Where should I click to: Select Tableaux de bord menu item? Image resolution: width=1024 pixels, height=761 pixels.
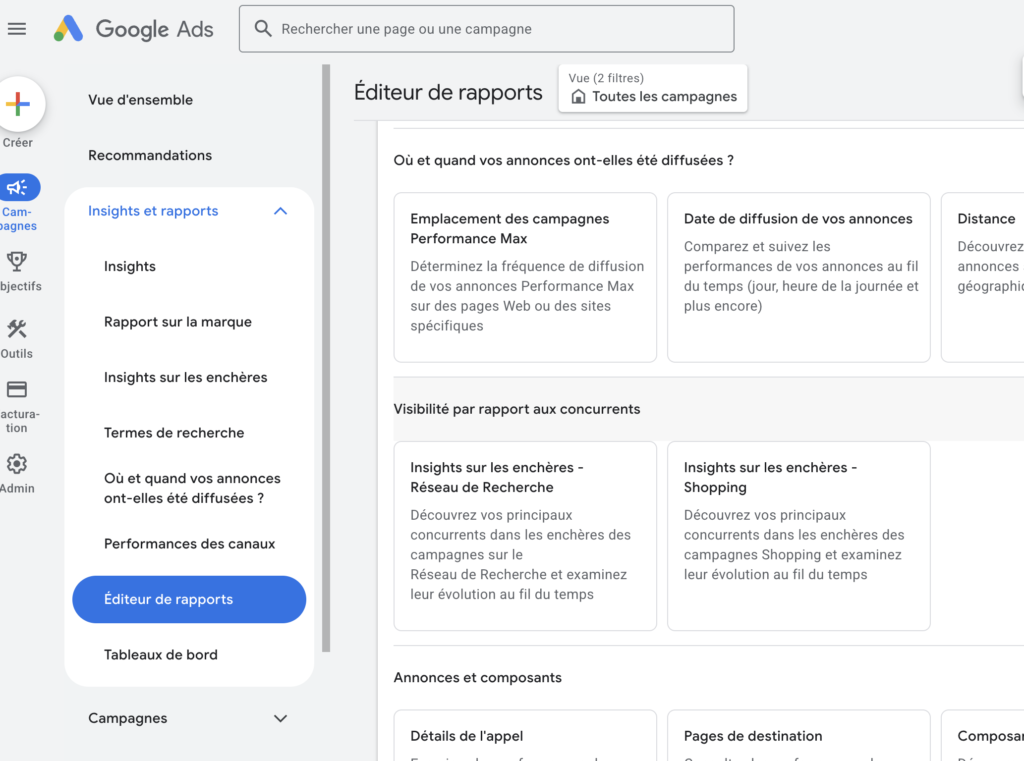tap(161, 655)
